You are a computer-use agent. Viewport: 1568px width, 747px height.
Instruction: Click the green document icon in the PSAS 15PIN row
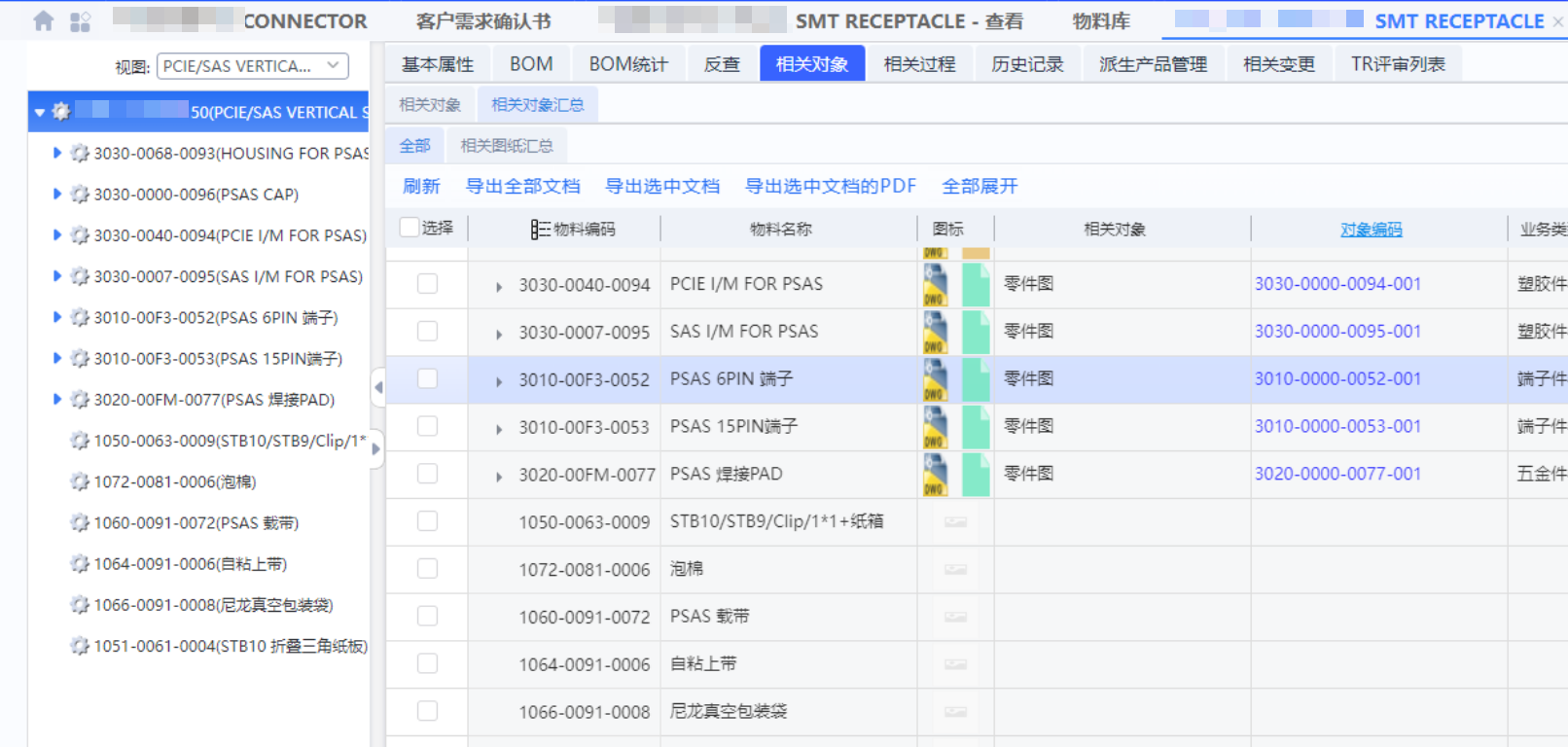click(x=976, y=428)
